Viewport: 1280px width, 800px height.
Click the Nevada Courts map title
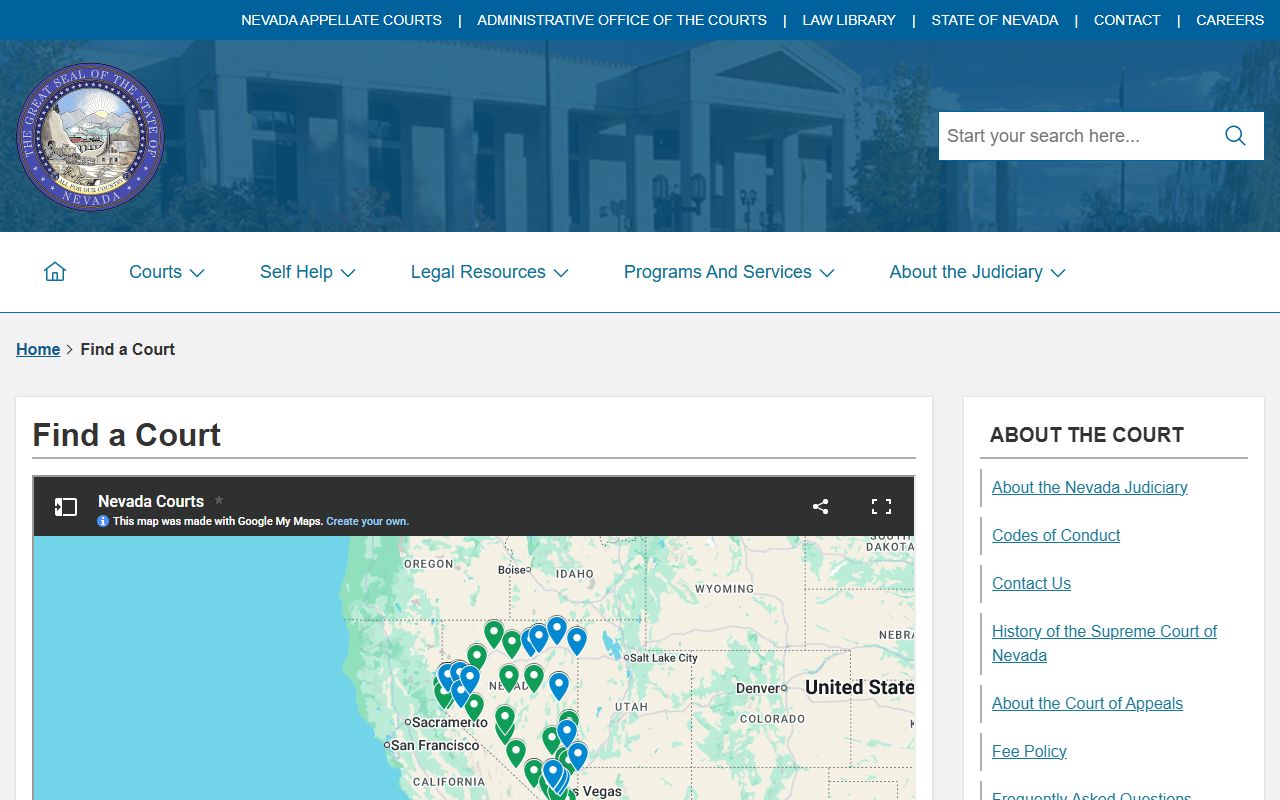151,501
